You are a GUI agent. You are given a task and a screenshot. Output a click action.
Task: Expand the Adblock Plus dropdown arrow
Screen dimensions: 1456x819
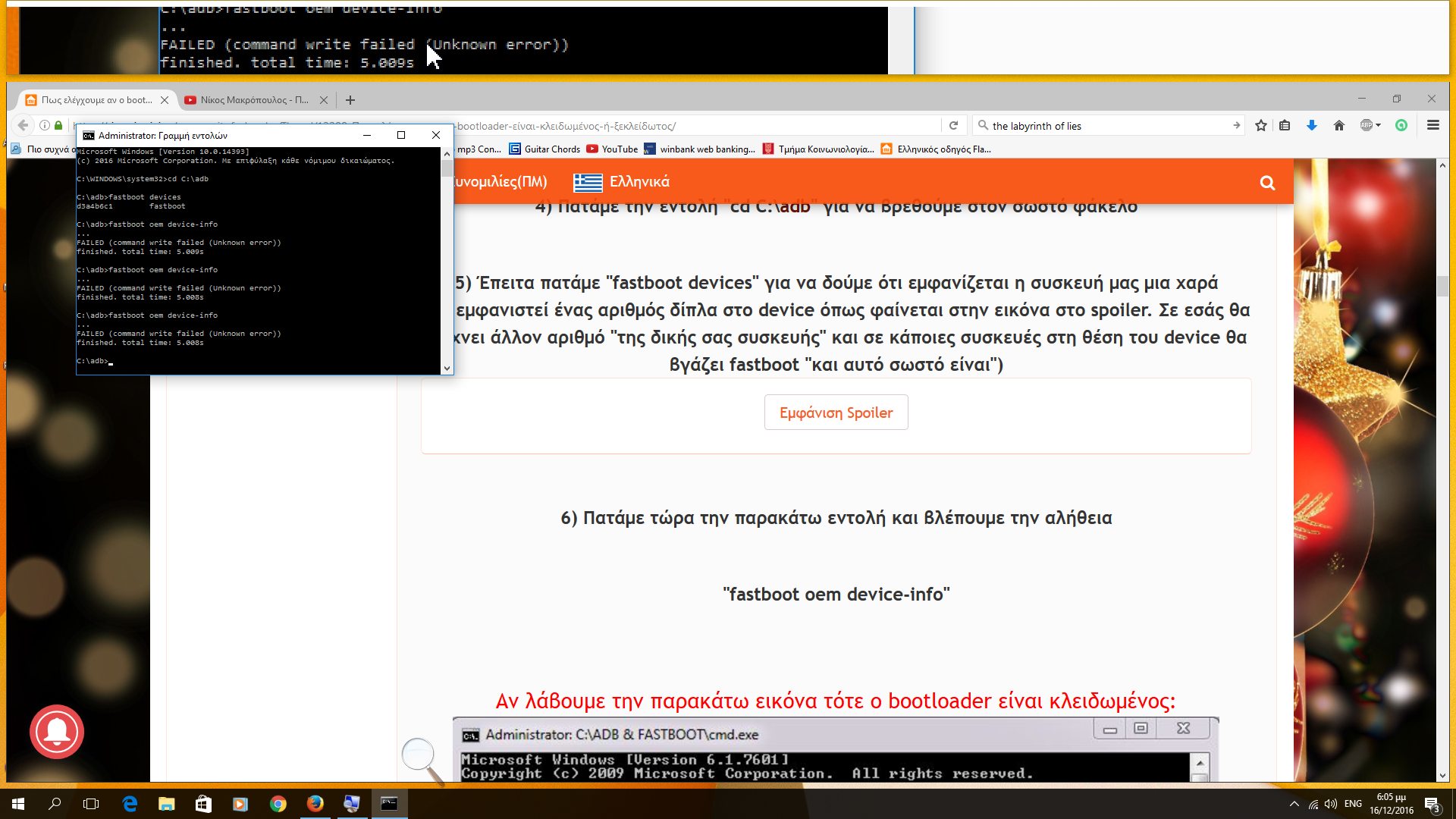(1378, 126)
